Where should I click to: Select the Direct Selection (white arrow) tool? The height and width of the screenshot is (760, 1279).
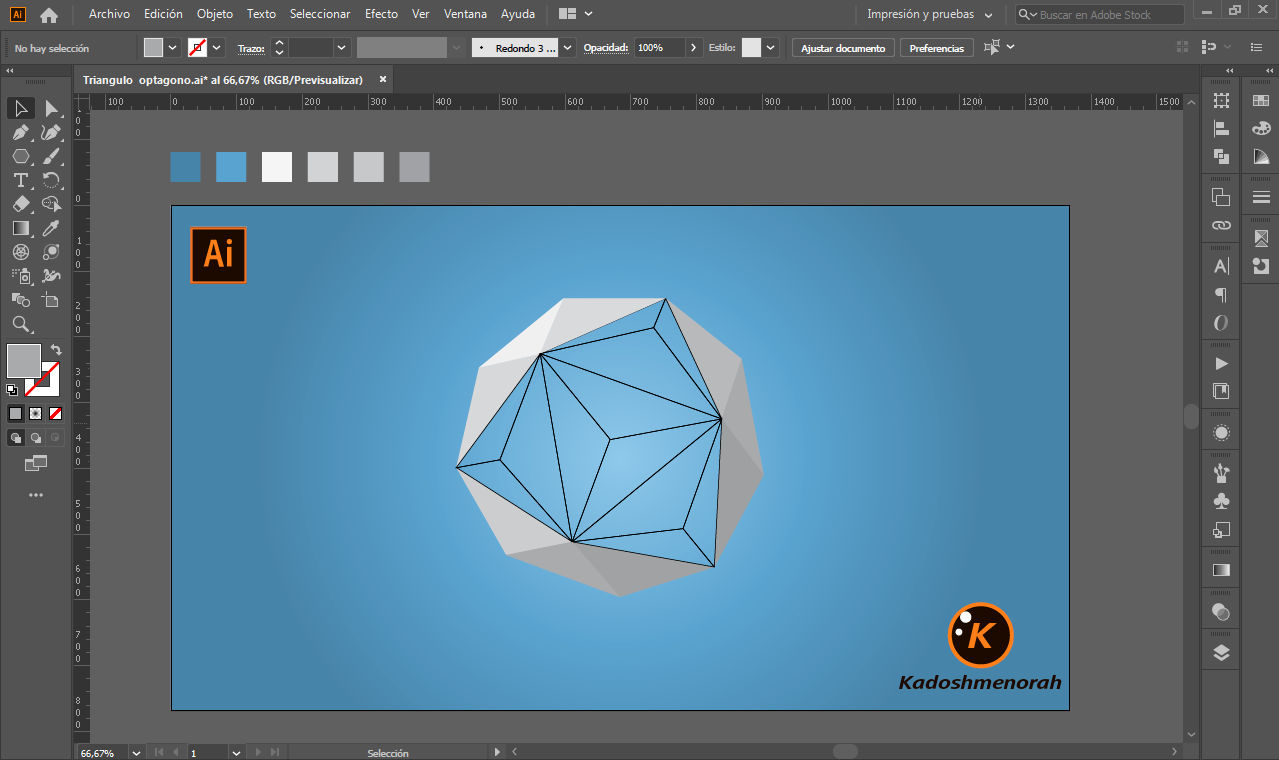(x=51, y=108)
